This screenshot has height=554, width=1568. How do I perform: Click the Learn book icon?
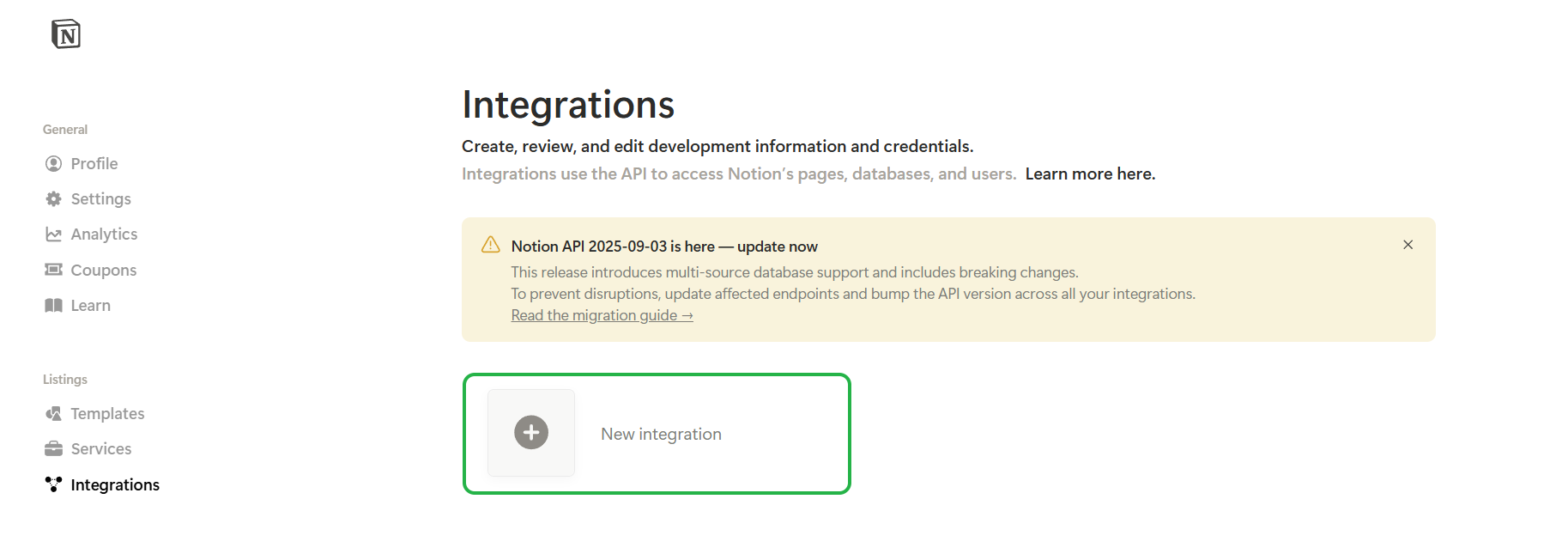coord(53,306)
